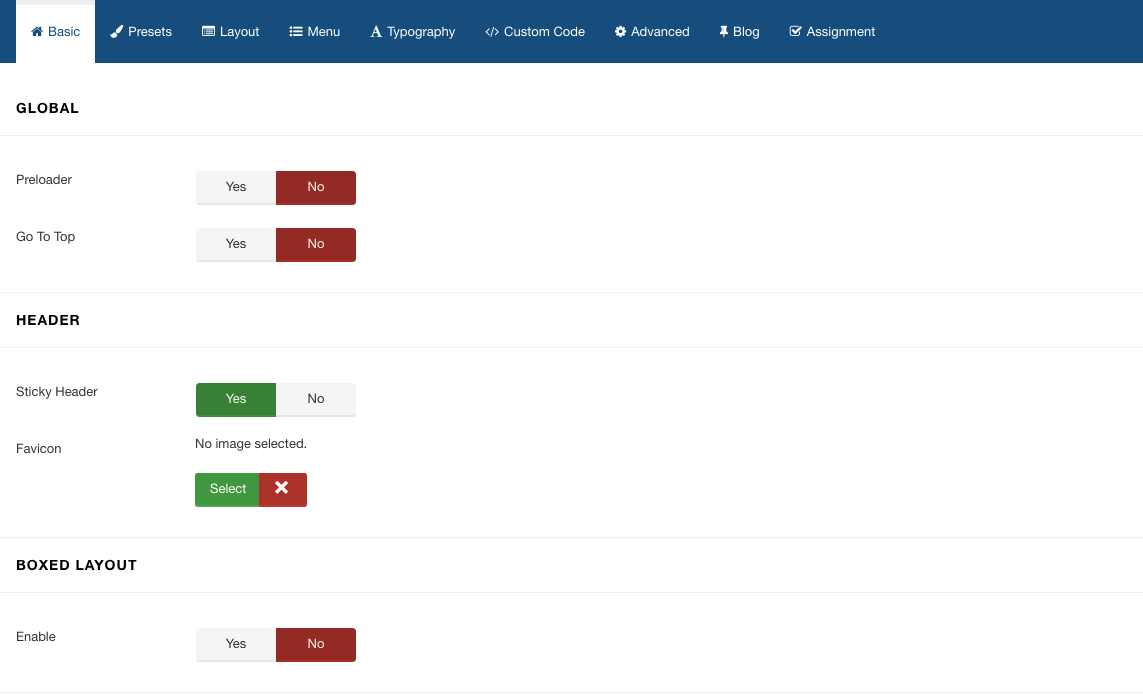The width and height of the screenshot is (1143, 695).
Task: Click the Layout tab's panel icon
Action: [x=208, y=32]
